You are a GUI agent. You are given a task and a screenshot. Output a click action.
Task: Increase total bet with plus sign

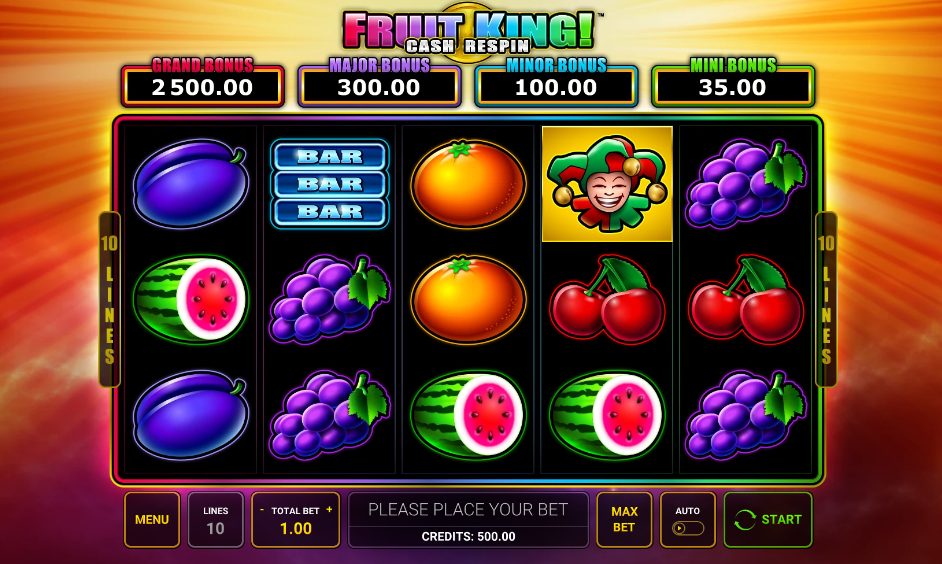point(329,510)
